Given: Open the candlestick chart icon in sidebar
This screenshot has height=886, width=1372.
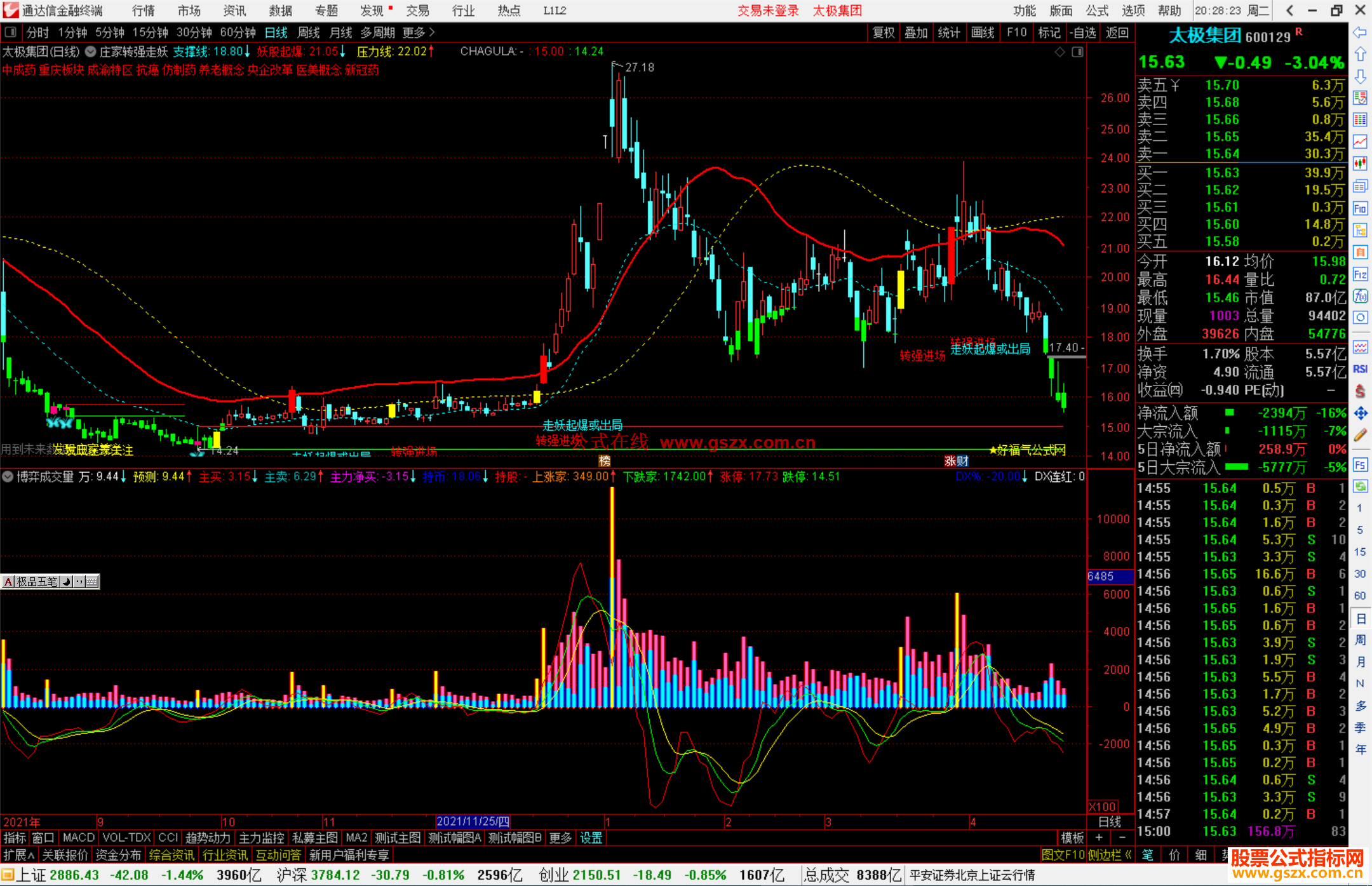Looking at the screenshot, I should click(1360, 163).
